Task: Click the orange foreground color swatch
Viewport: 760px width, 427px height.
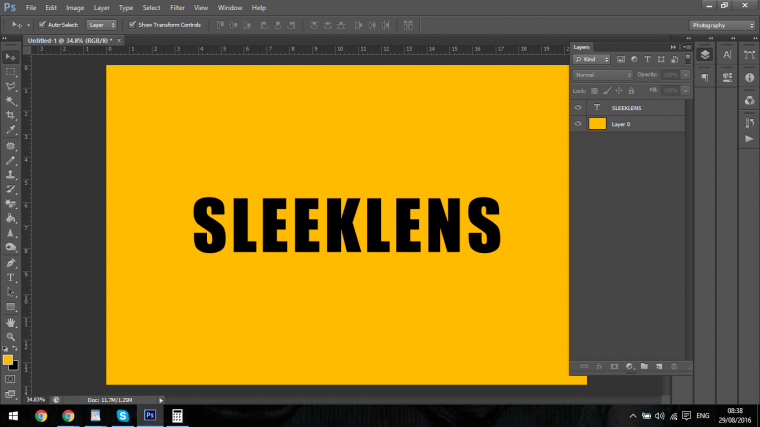Action: pyautogui.click(x=8, y=360)
